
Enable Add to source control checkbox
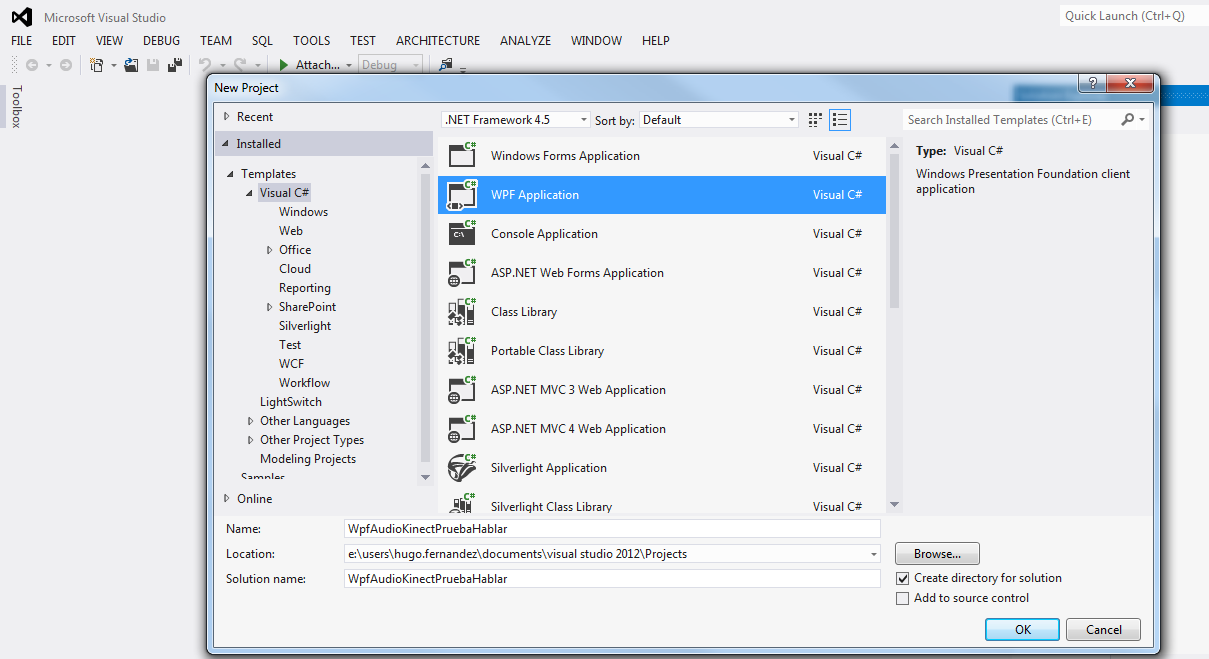coord(903,598)
